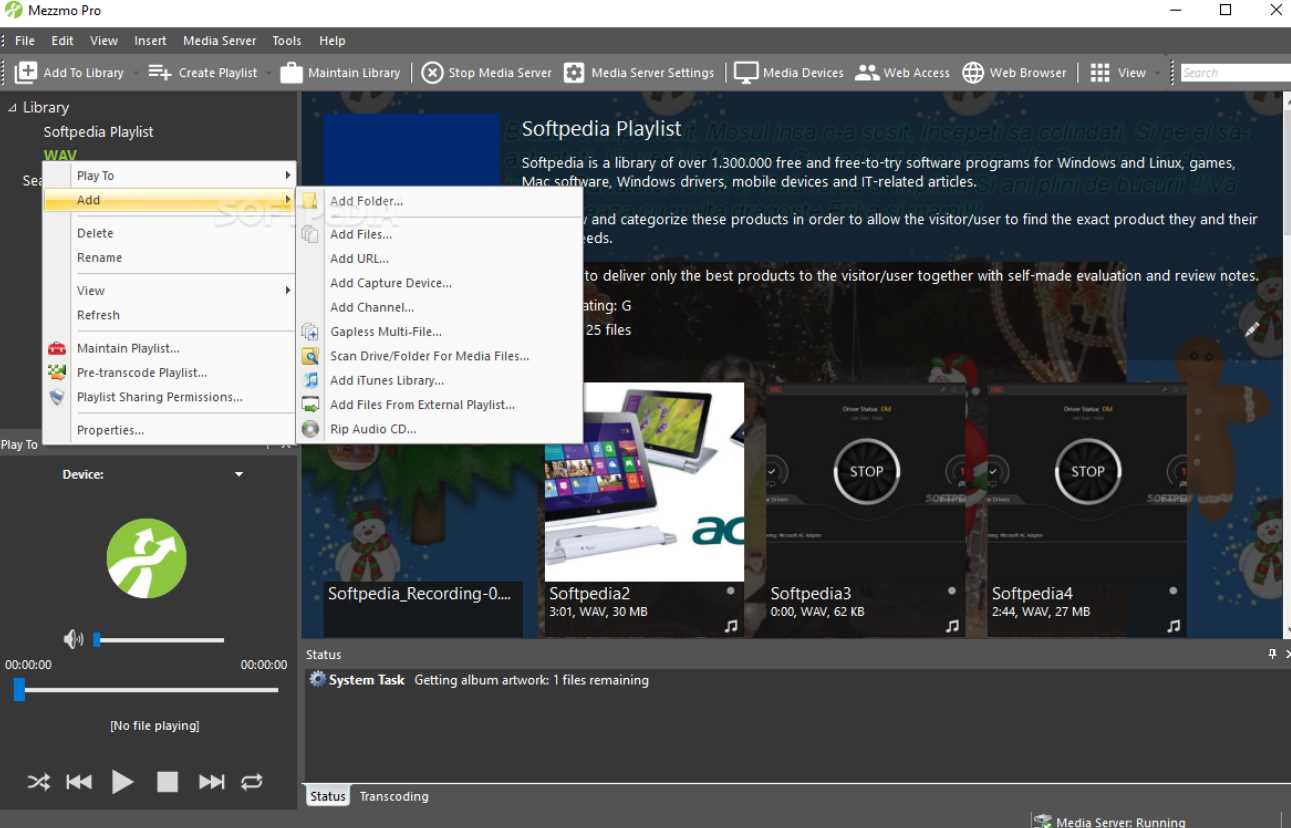Launch Web Browser from the toolbar
The image size is (1291, 828).
[x=1015, y=72]
